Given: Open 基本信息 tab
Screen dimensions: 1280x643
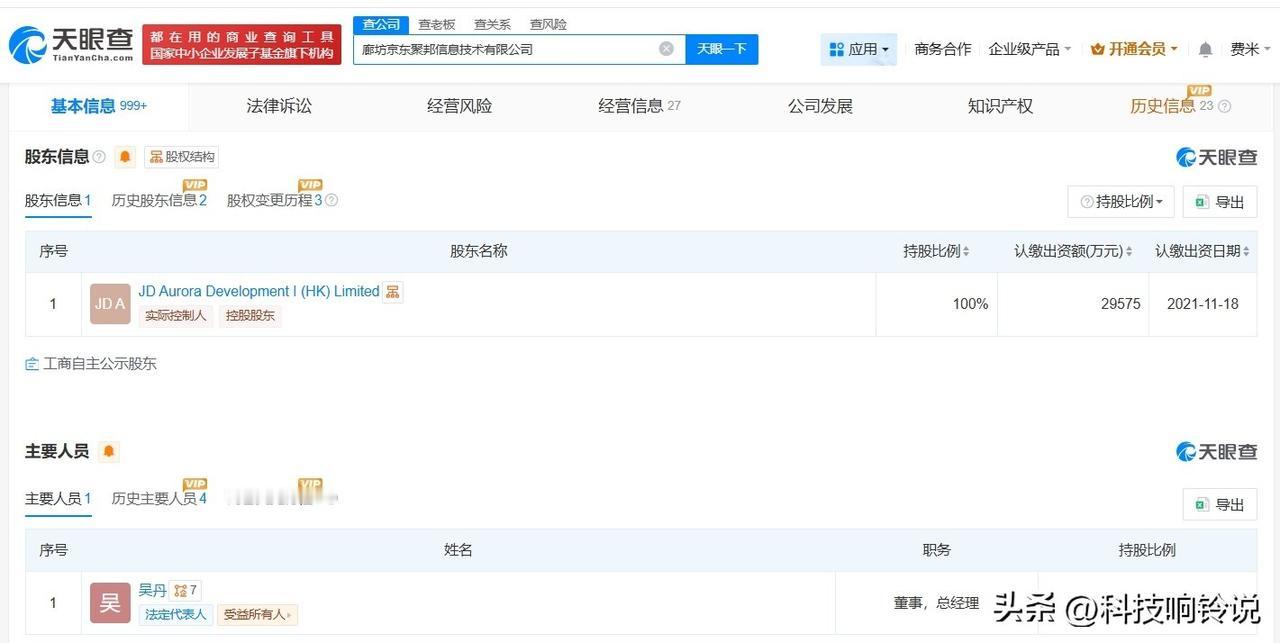Looking at the screenshot, I should [99, 106].
